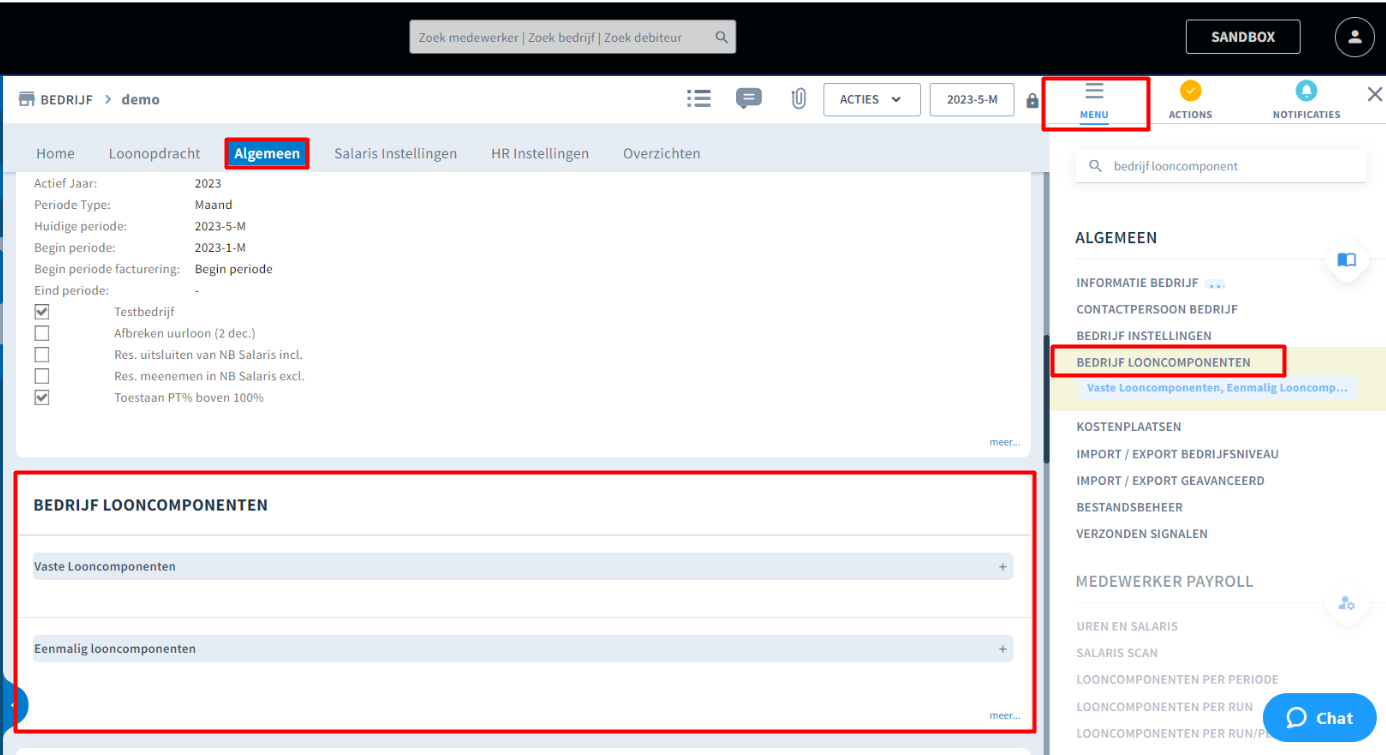Click the paperclip attachments icon
Viewport: 1386px width, 755px height.
pos(798,99)
